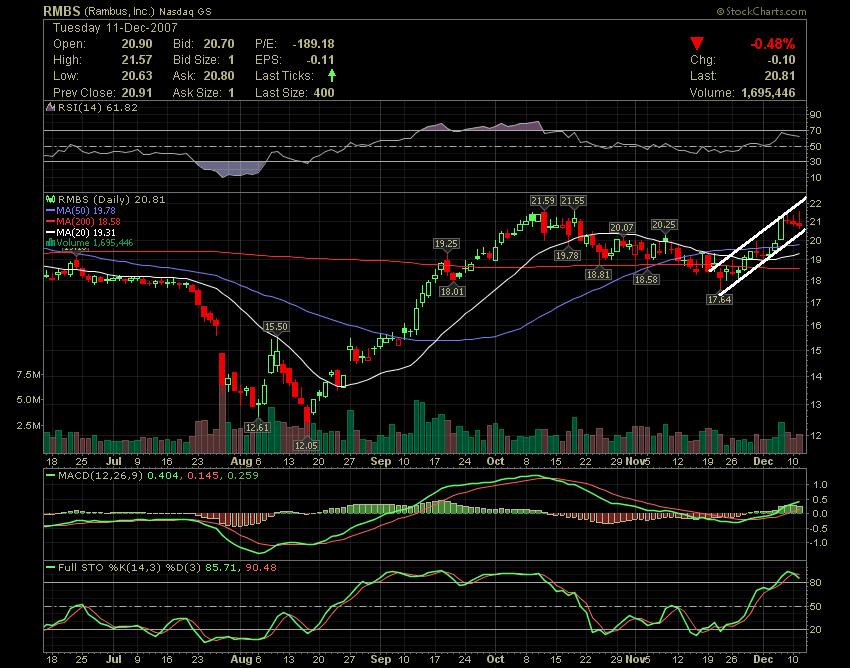Click the Ask value 20.80
Viewport: 850px width, 668px height.
(219, 75)
